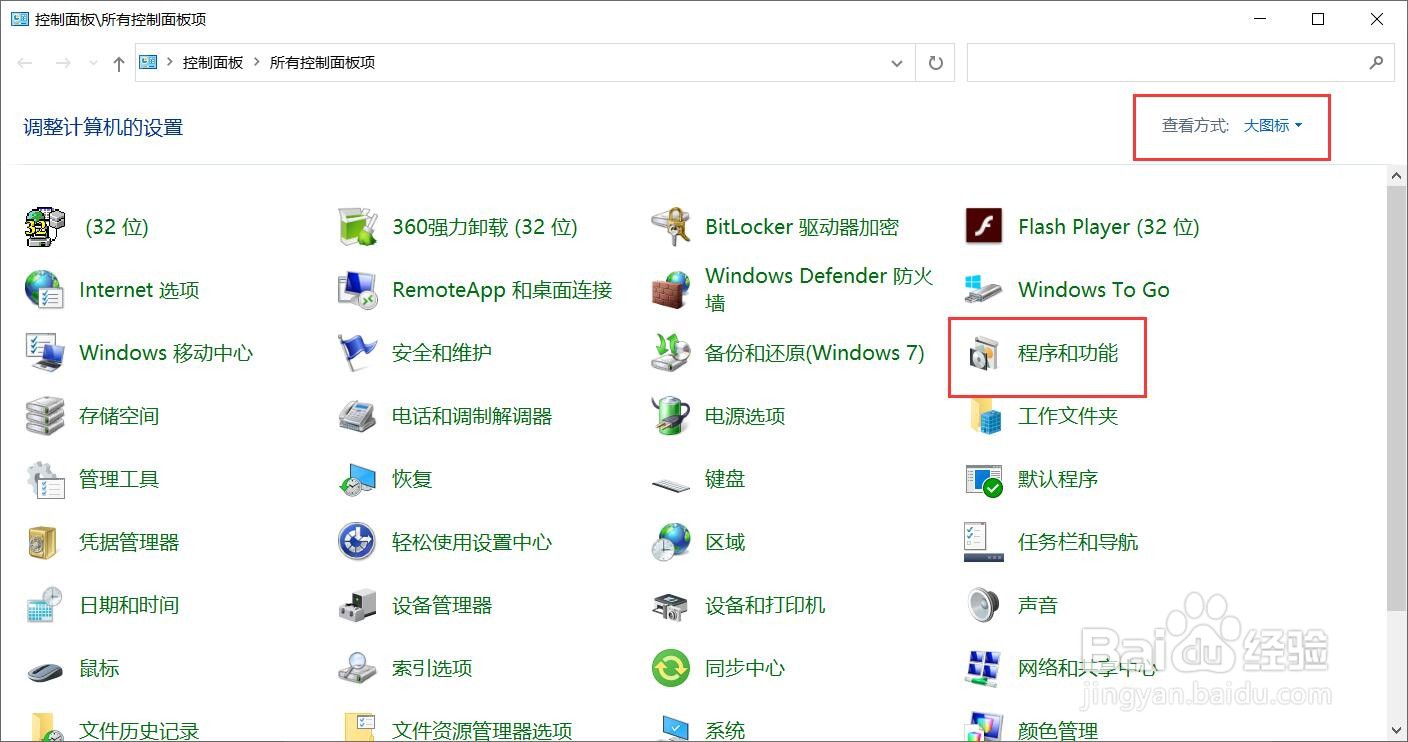
Task: Open 备份和还原(Windows 7) icon
Action: click(x=670, y=353)
